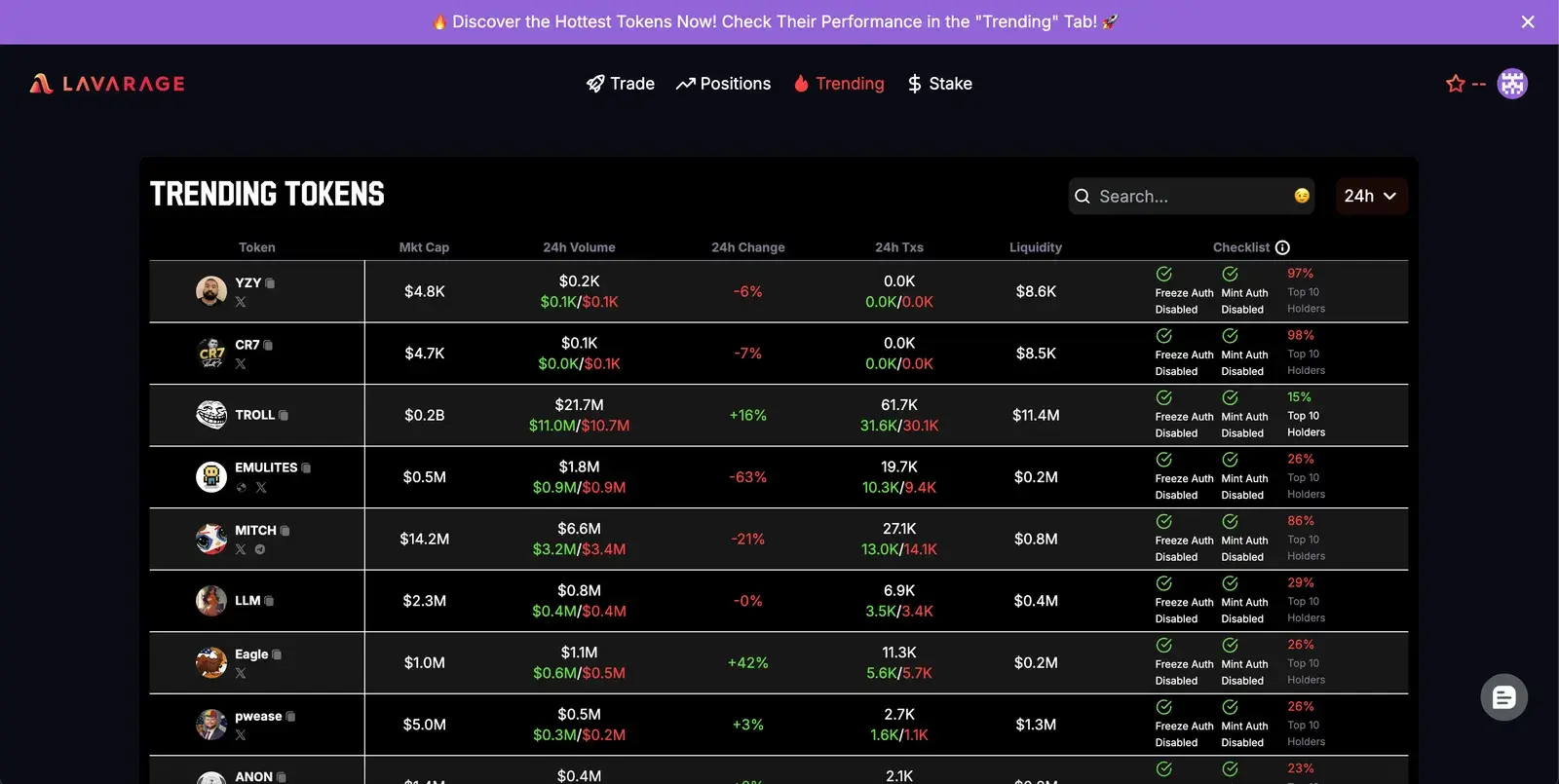1559x784 pixels.
Task: Click TROLL's $11.4M liquidity value
Action: pos(1036,415)
